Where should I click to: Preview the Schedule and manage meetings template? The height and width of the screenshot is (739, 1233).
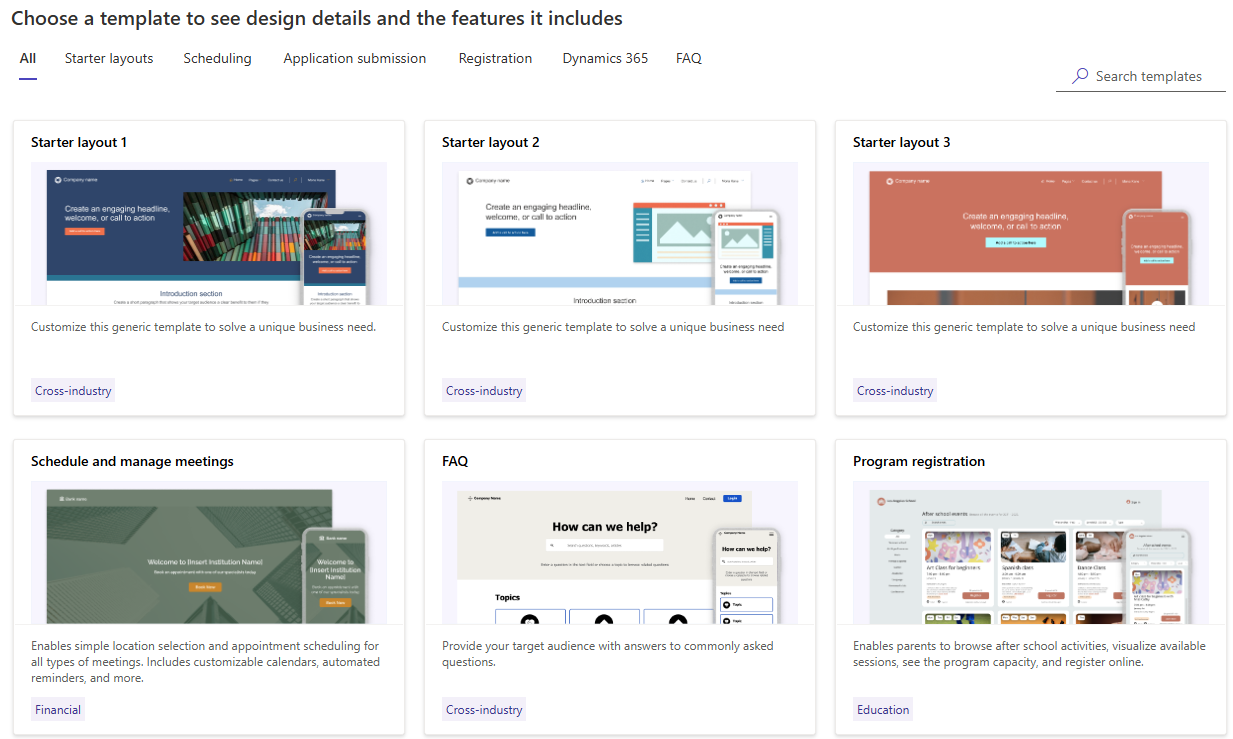208,553
